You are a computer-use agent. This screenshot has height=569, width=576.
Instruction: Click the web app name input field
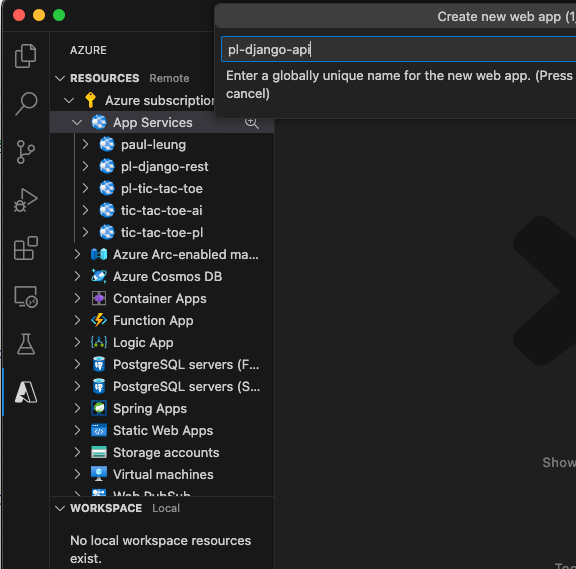tap(399, 49)
